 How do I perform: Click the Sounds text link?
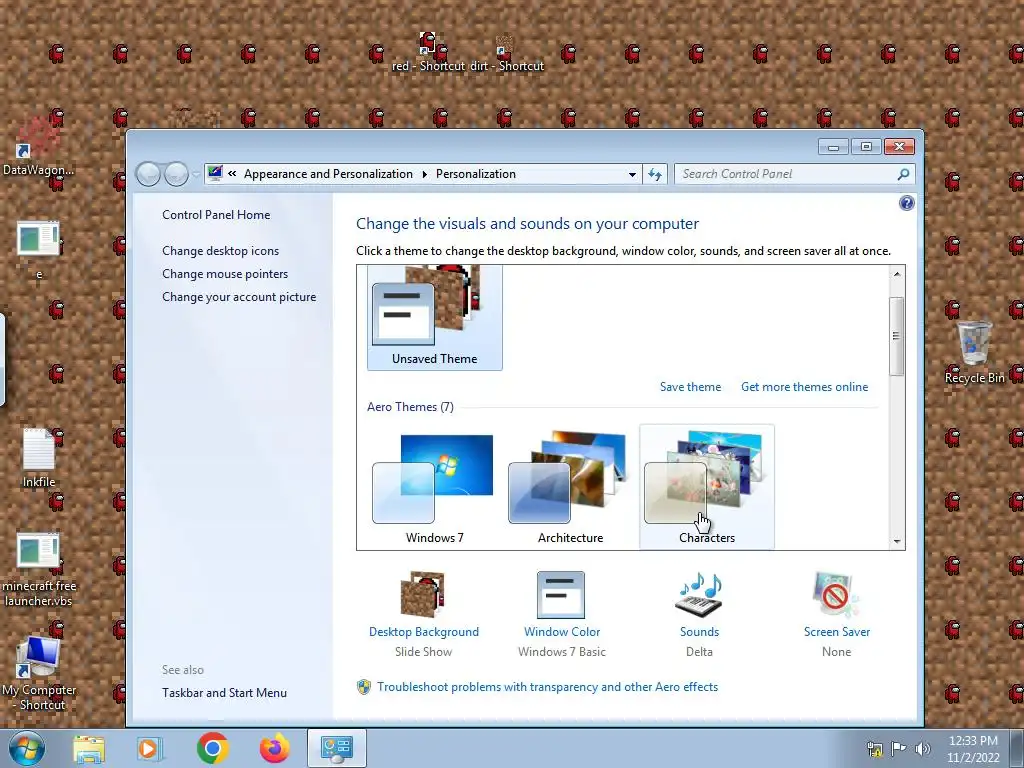699,632
